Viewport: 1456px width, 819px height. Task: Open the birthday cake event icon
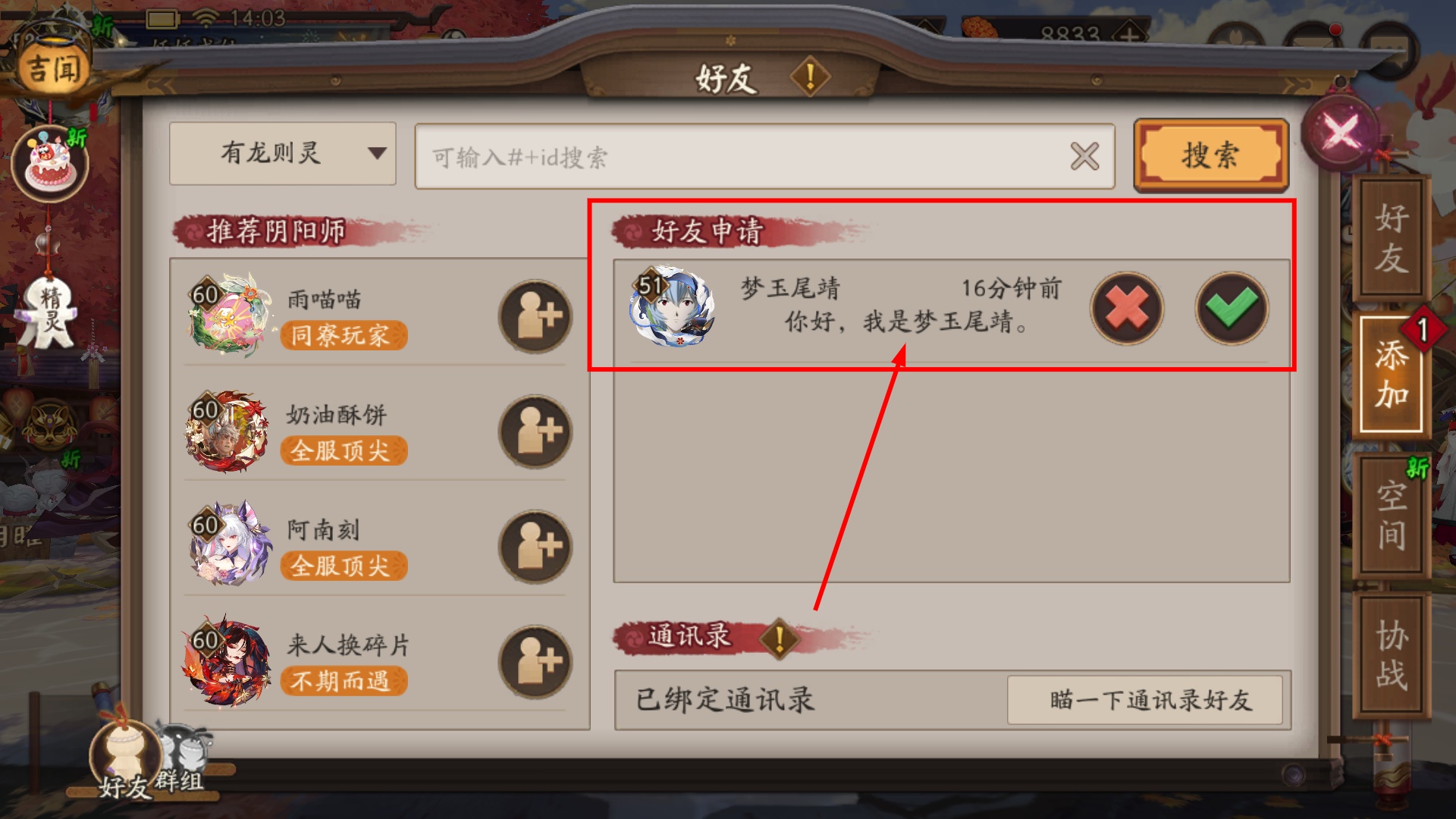(51, 163)
